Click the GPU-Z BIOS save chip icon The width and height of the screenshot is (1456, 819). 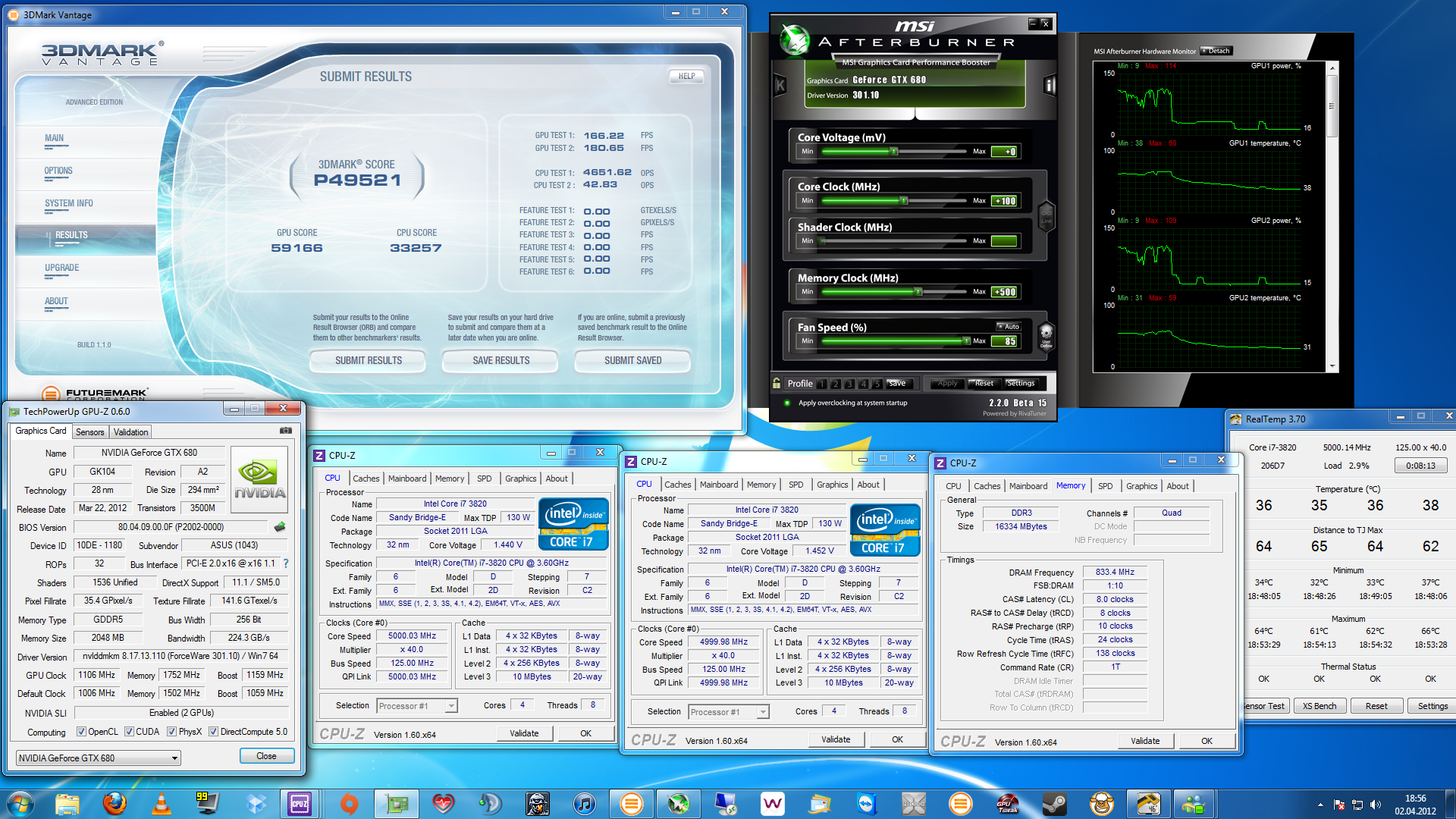(280, 527)
